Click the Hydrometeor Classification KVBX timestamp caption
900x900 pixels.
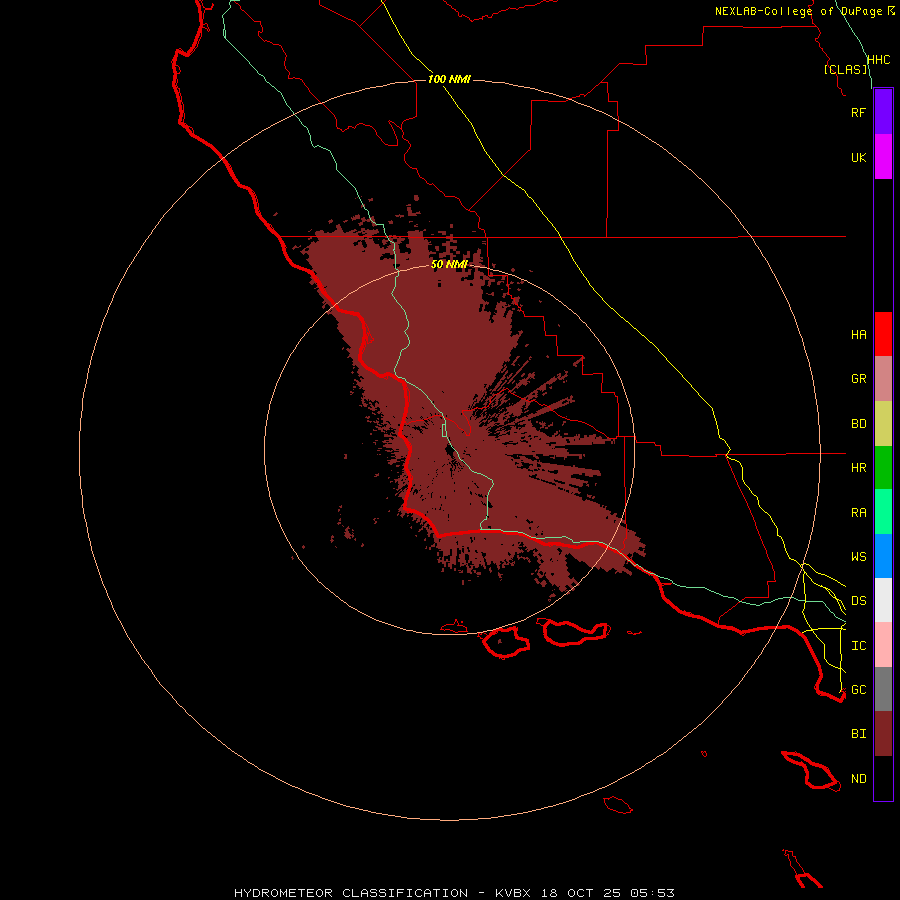tap(454, 893)
